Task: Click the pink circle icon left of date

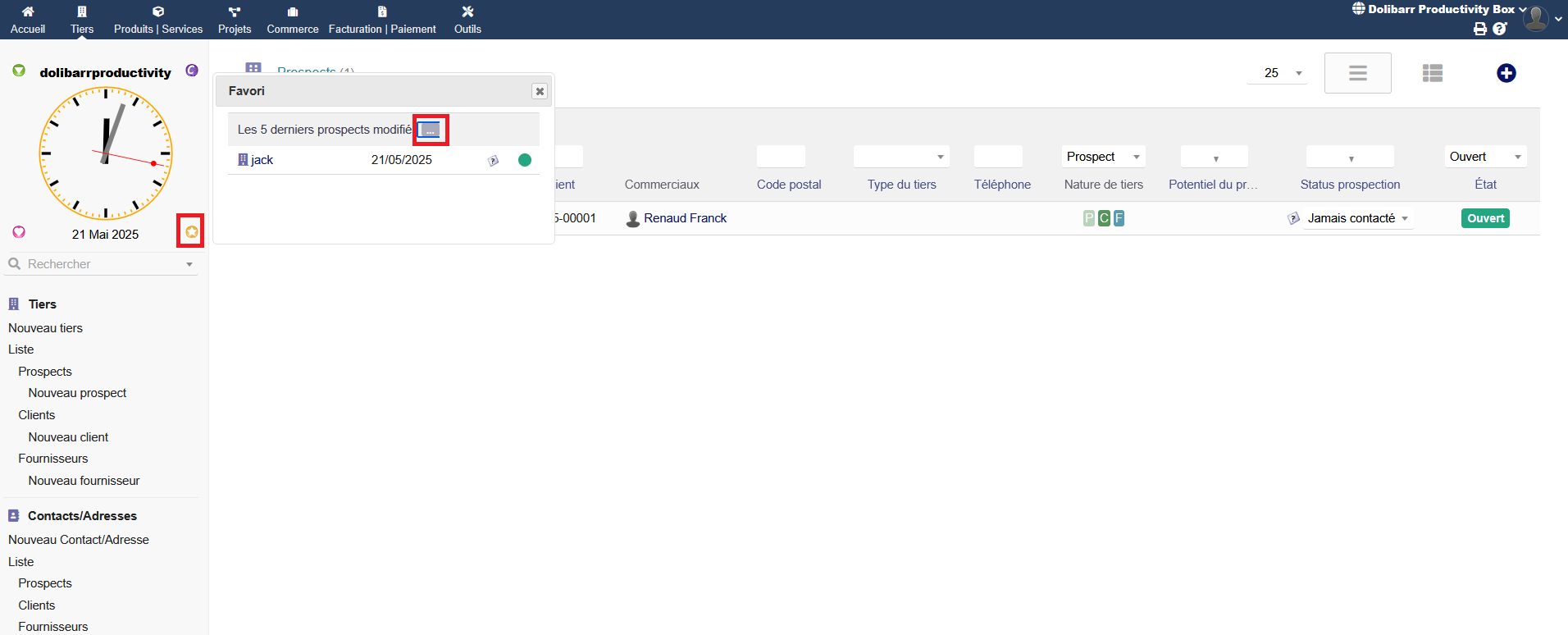Action: 19,232
